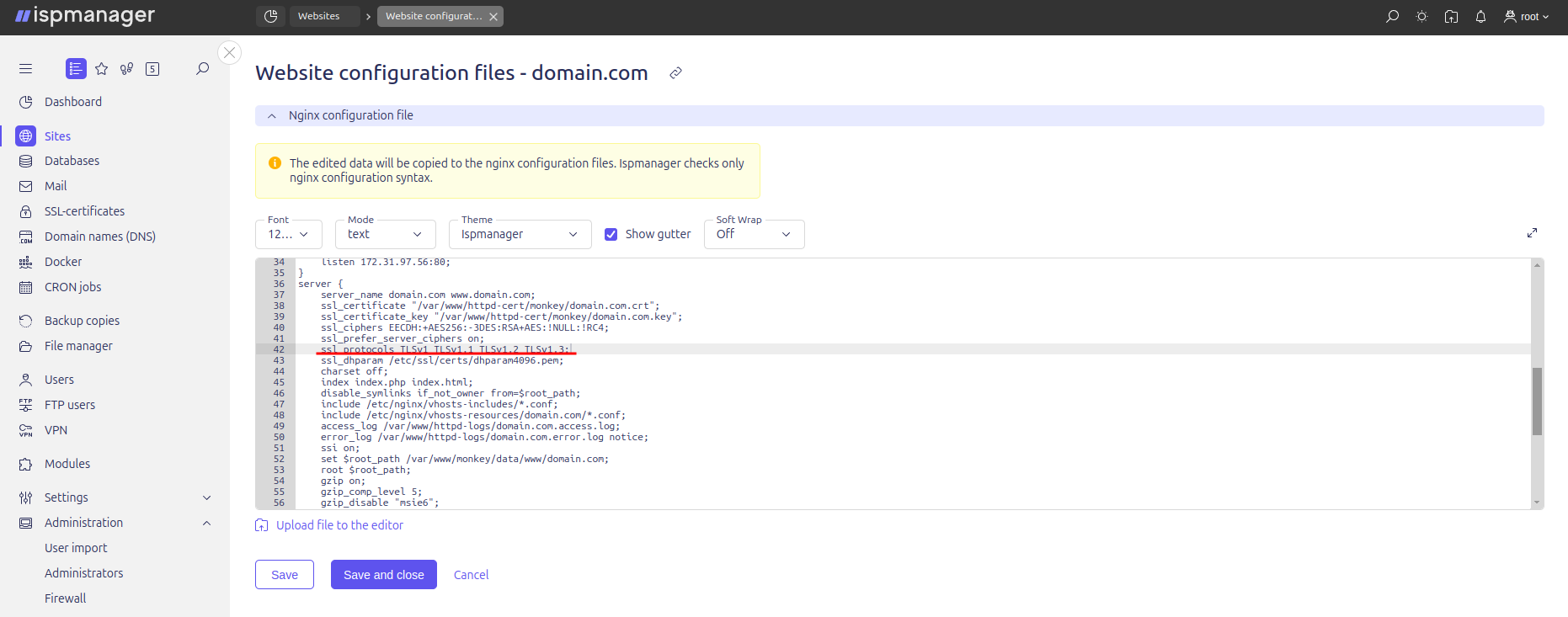Copy page link icon next to title
Image resolution: width=1568 pixels, height=617 pixels.
(675, 73)
